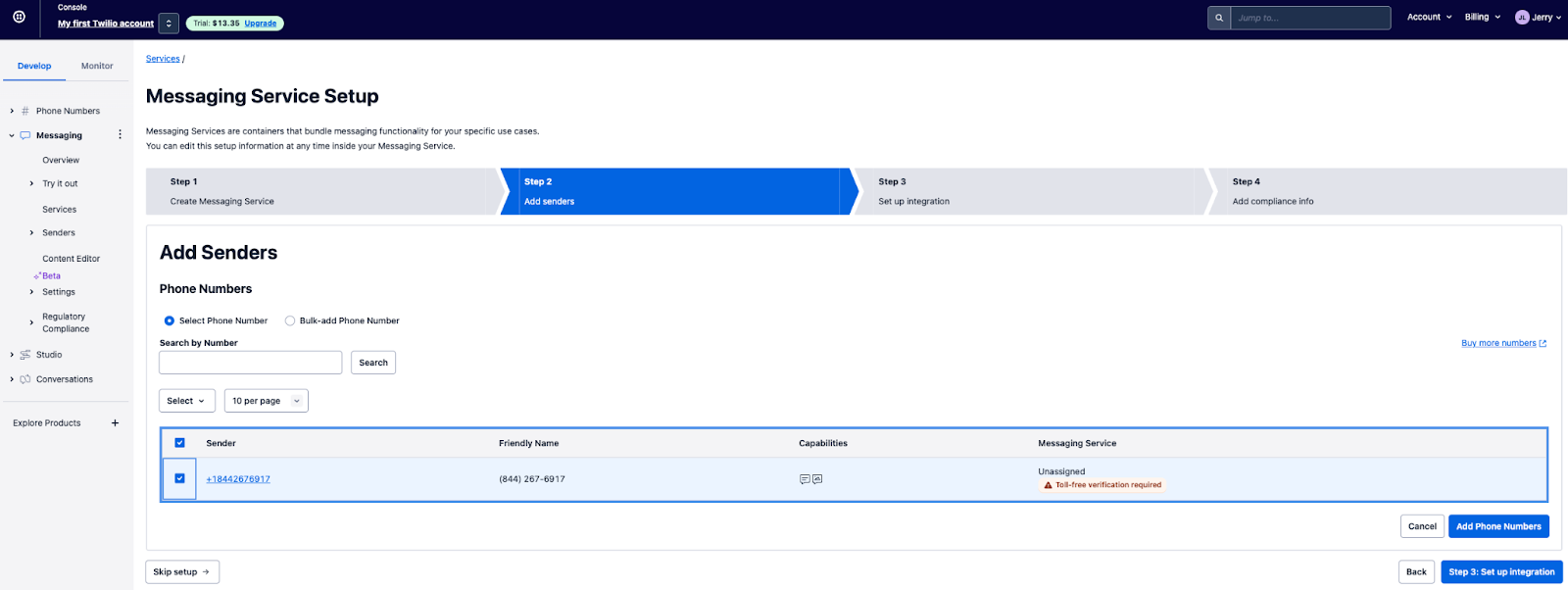Image resolution: width=1568 pixels, height=590 pixels.
Task: Click the (844) 267-6917 friendly name
Action: point(532,479)
